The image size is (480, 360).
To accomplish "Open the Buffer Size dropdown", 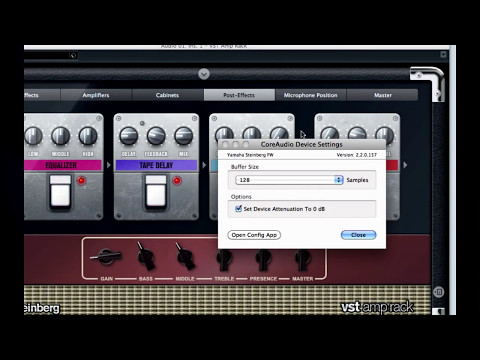I will click(x=289, y=180).
